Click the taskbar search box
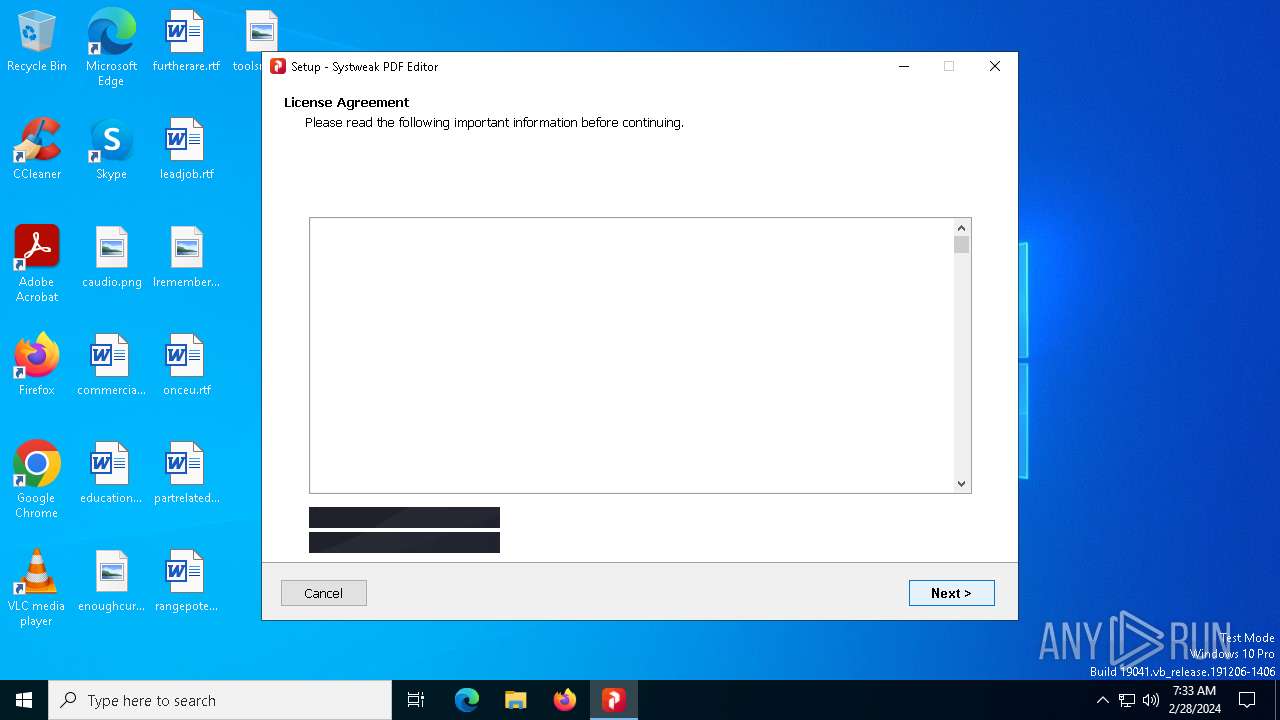 (x=220, y=700)
